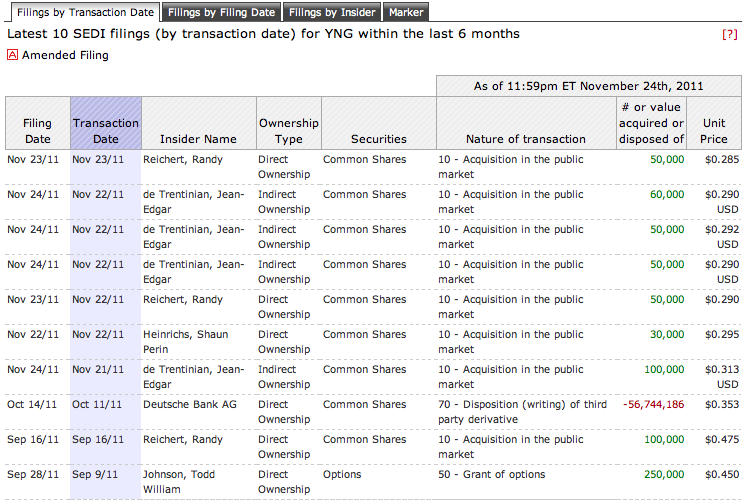Click the Nature of transaction header
This screenshot has height=504, width=747.
[526, 139]
